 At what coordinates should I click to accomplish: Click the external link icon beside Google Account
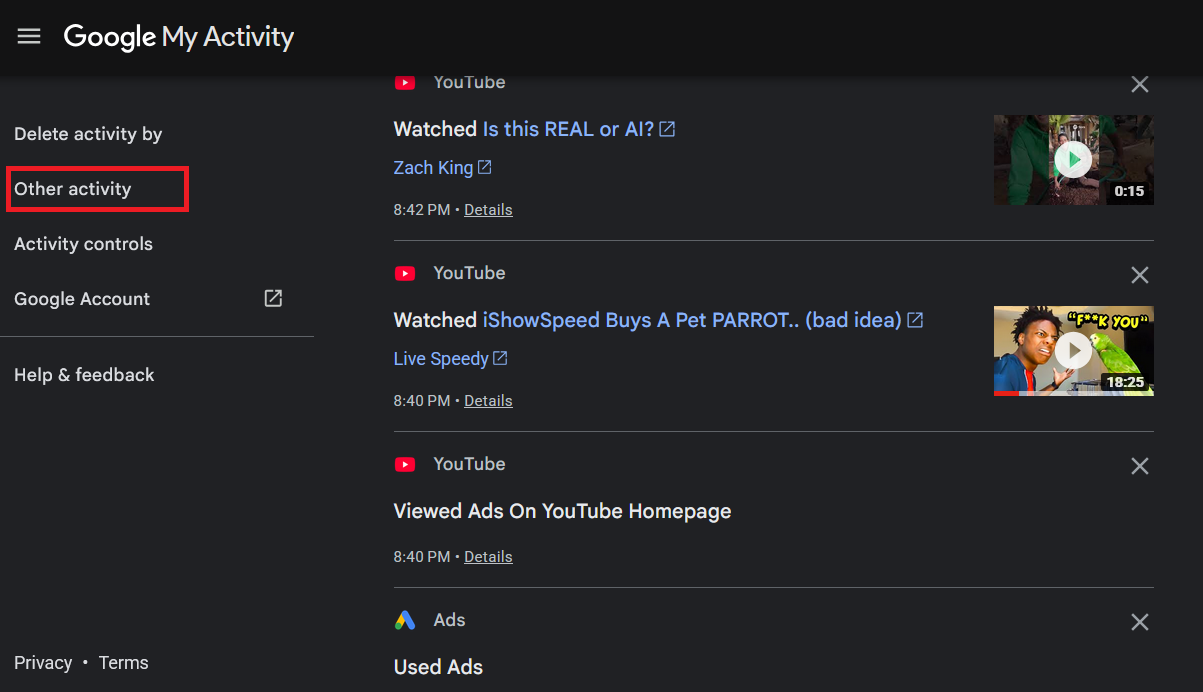tap(273, 298)
